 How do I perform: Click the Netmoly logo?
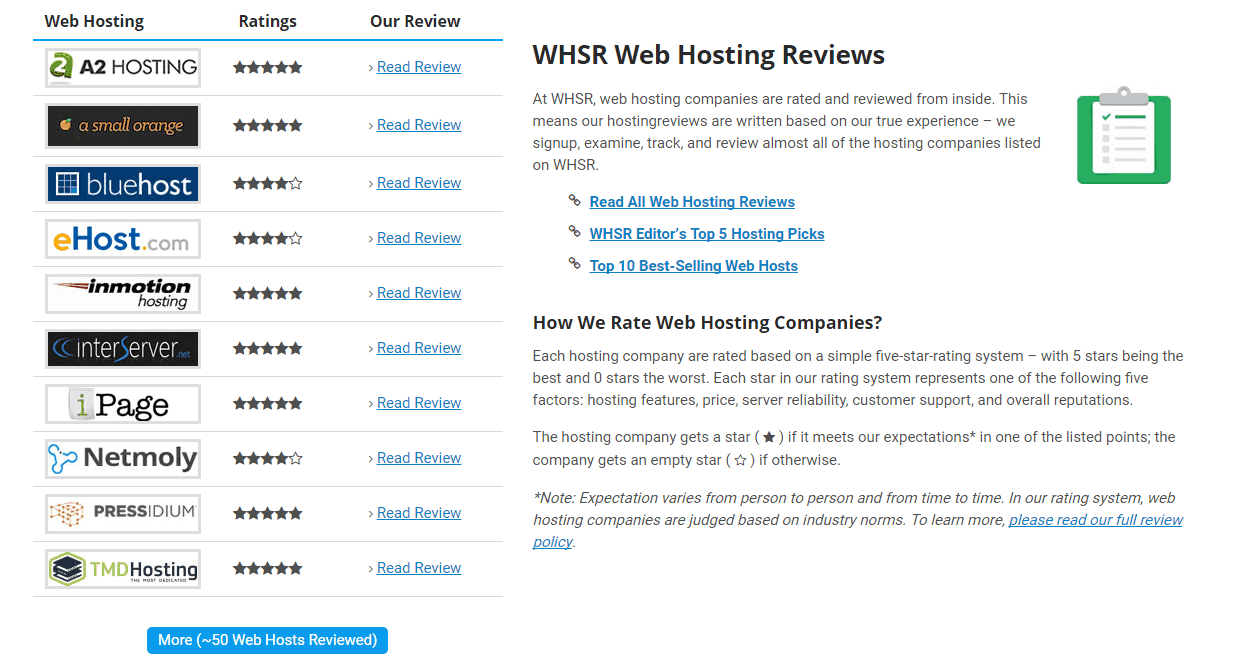(123, 459)
